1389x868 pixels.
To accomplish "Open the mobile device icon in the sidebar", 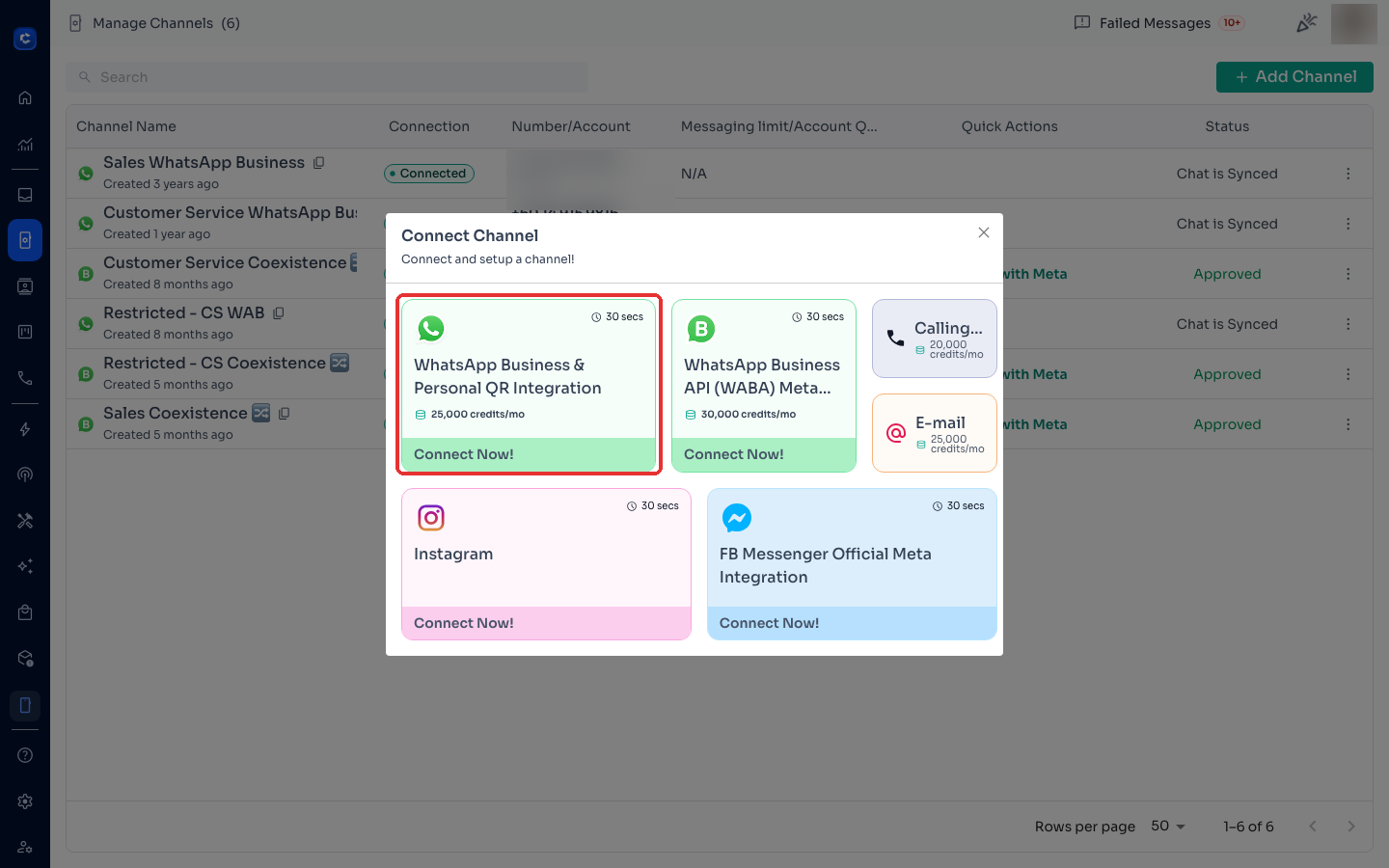I will (x=25, y=706).
